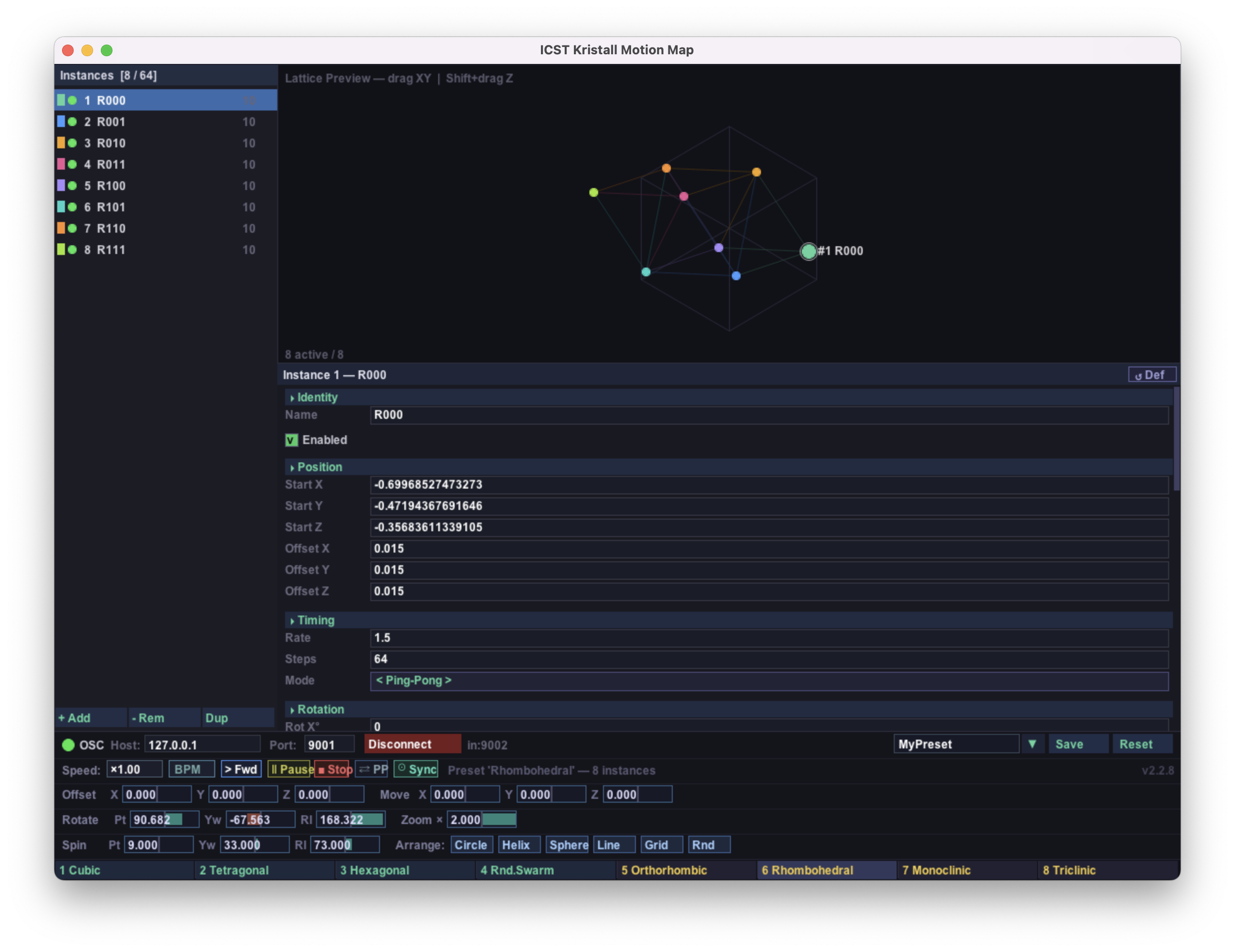1235x952 pixels.
Task: Collapse the Rotation section
Action: click(x=728, y=709)
